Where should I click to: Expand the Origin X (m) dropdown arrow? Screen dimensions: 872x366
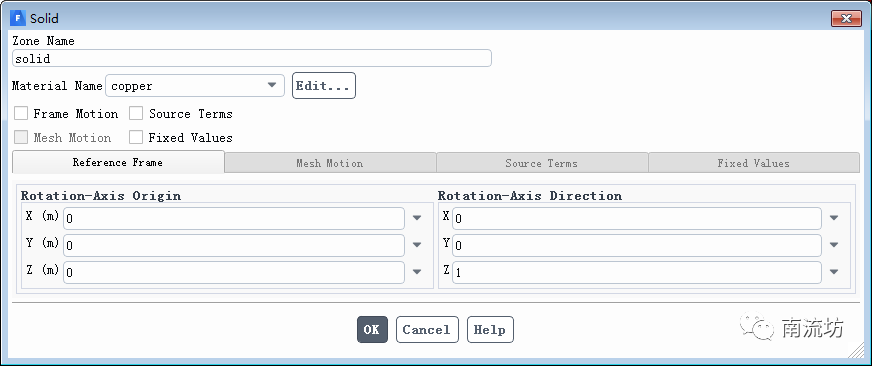click(417, 218)
